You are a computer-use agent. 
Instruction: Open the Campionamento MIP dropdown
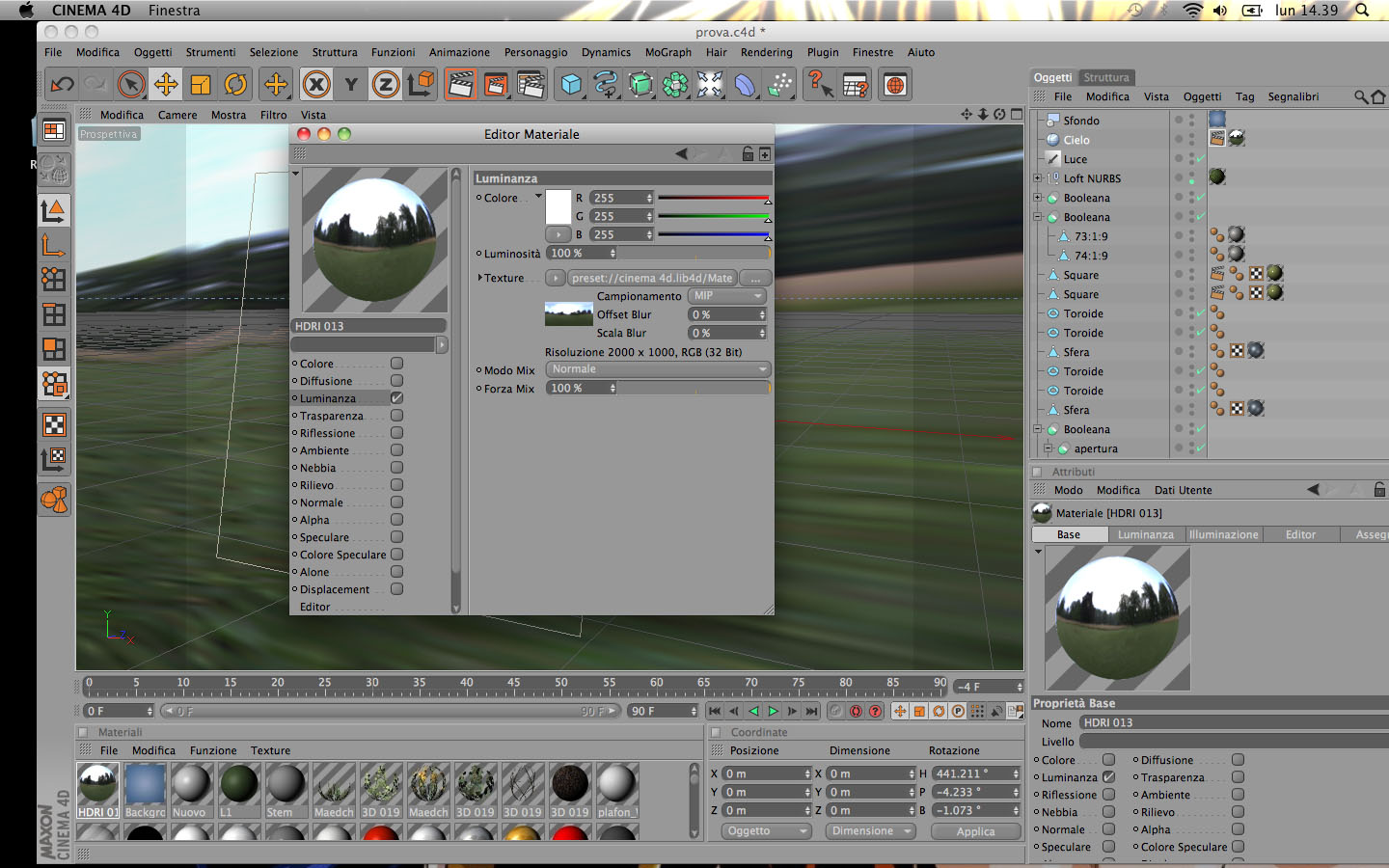click(728, 296)
